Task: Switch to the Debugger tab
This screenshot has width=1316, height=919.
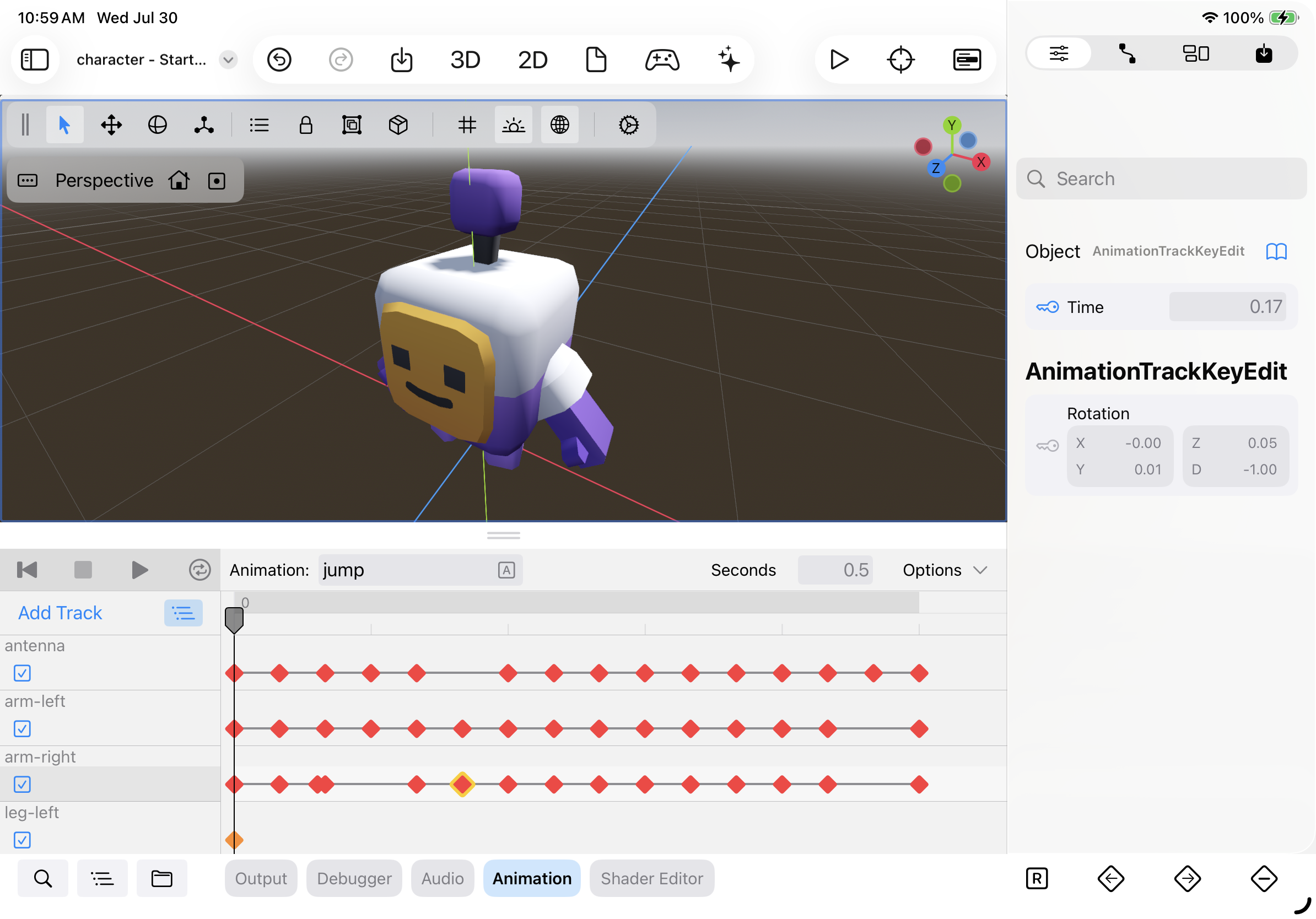Action: 354,878
